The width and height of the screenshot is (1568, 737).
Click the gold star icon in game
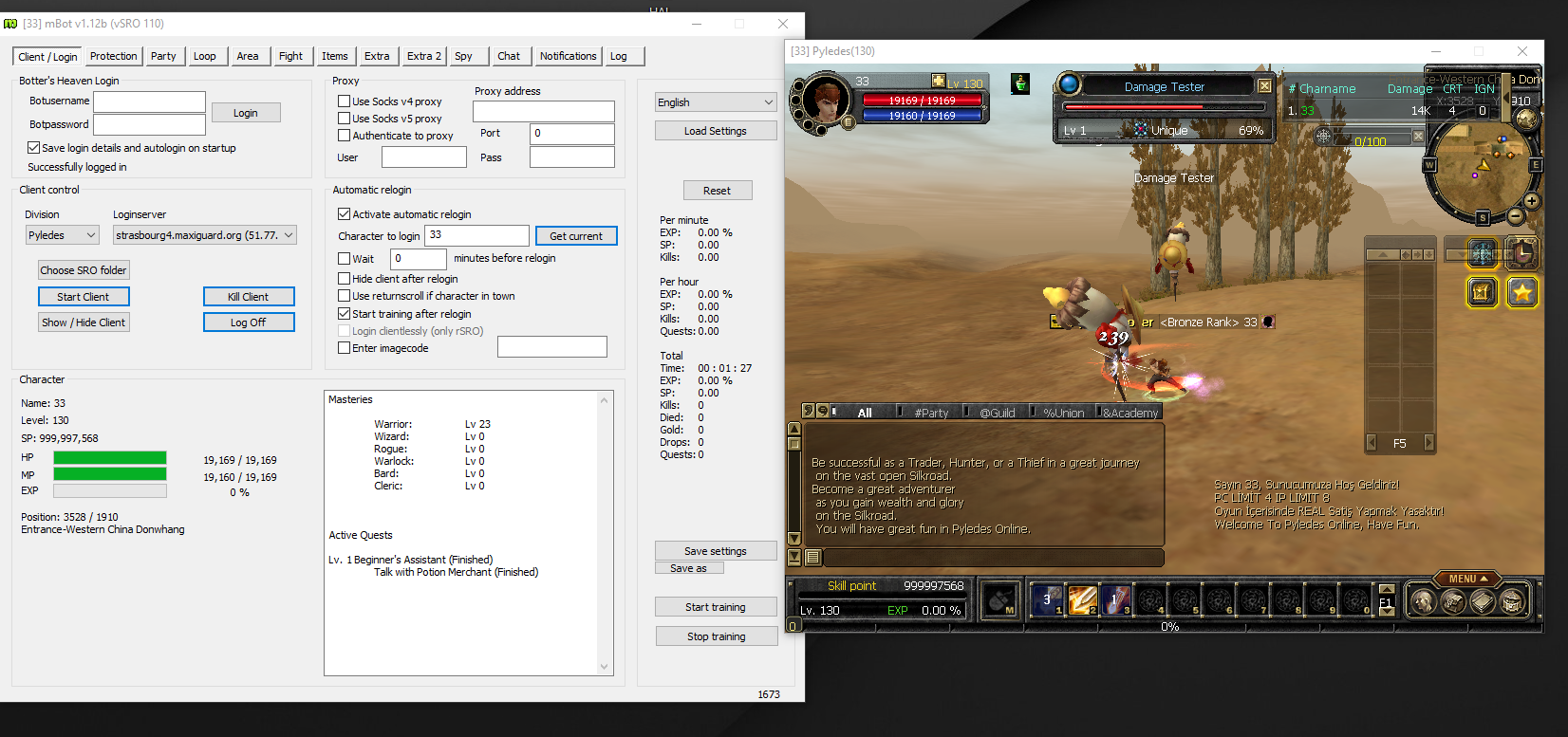tap(1522, 292)
